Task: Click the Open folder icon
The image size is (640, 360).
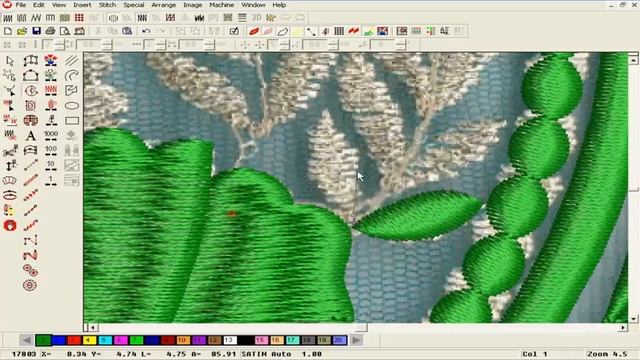Action: pyautogui.click(x=22, y=31)
